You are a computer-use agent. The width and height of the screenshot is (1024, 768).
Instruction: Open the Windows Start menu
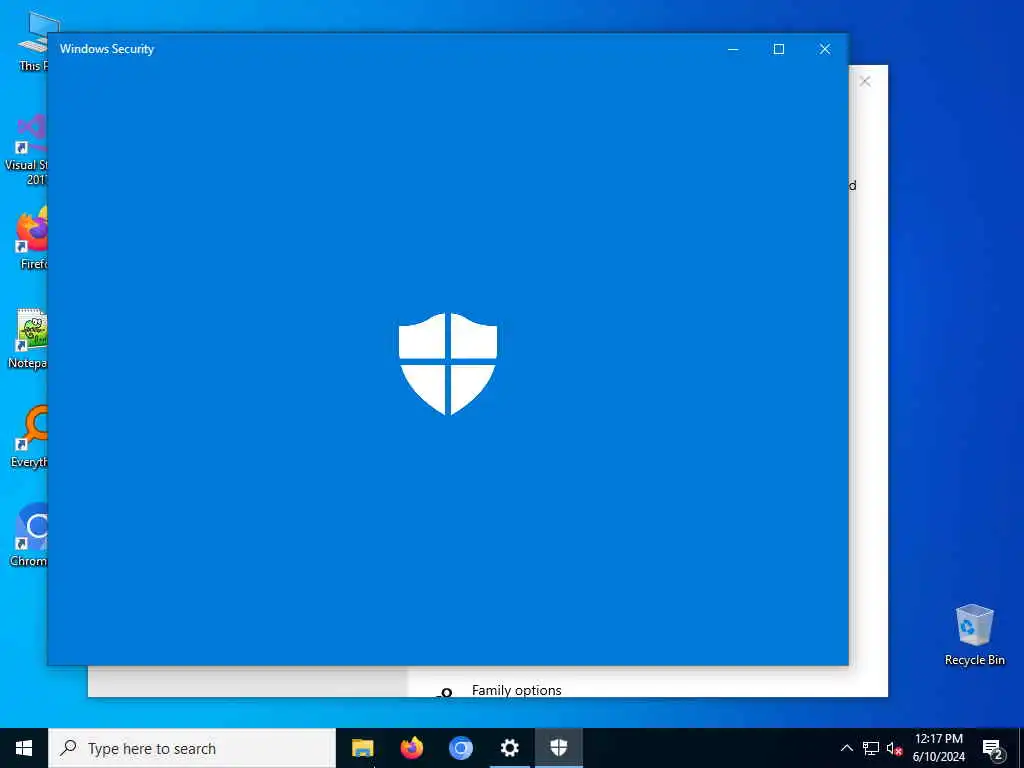(x=24, y=748)
